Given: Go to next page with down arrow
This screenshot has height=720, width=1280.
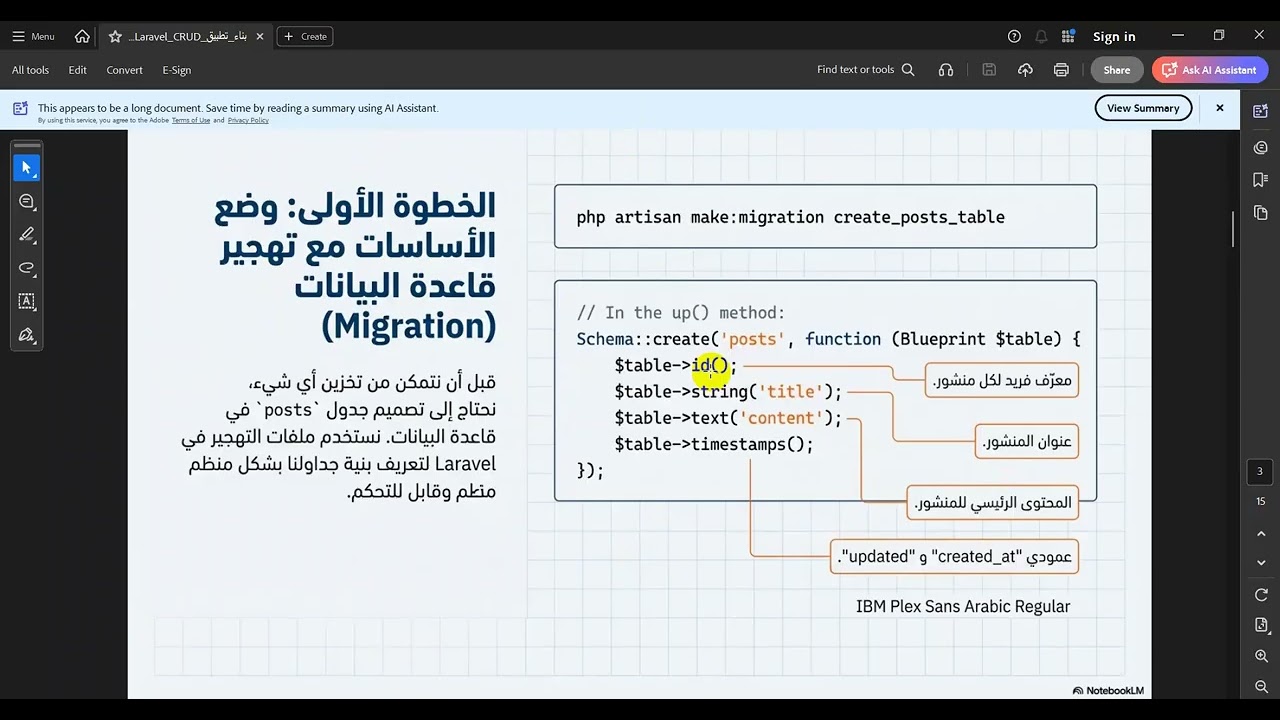Looking at the screenshot, I should point(1260,563).
